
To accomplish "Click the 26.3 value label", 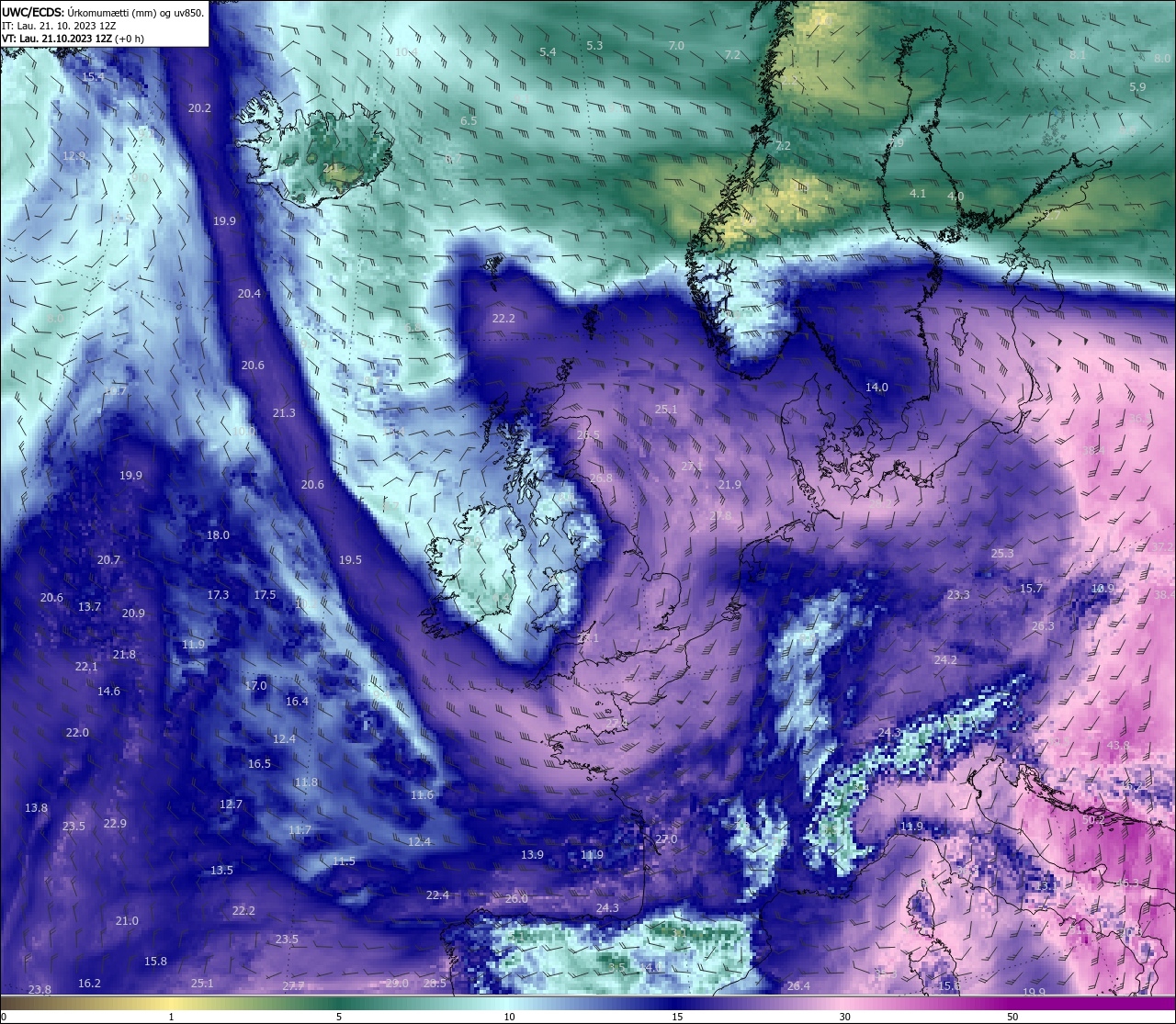I will click(x=1043, y=626).
